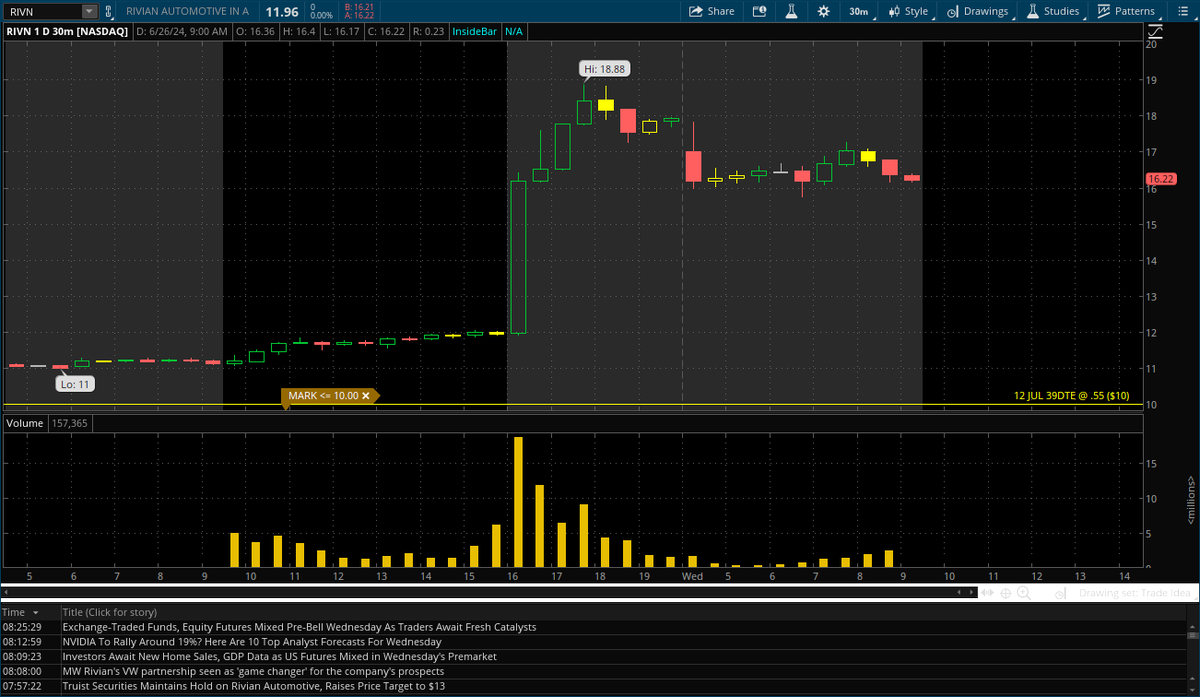
Task: Open the Style dropdown menu
Action: coord(908,11)
